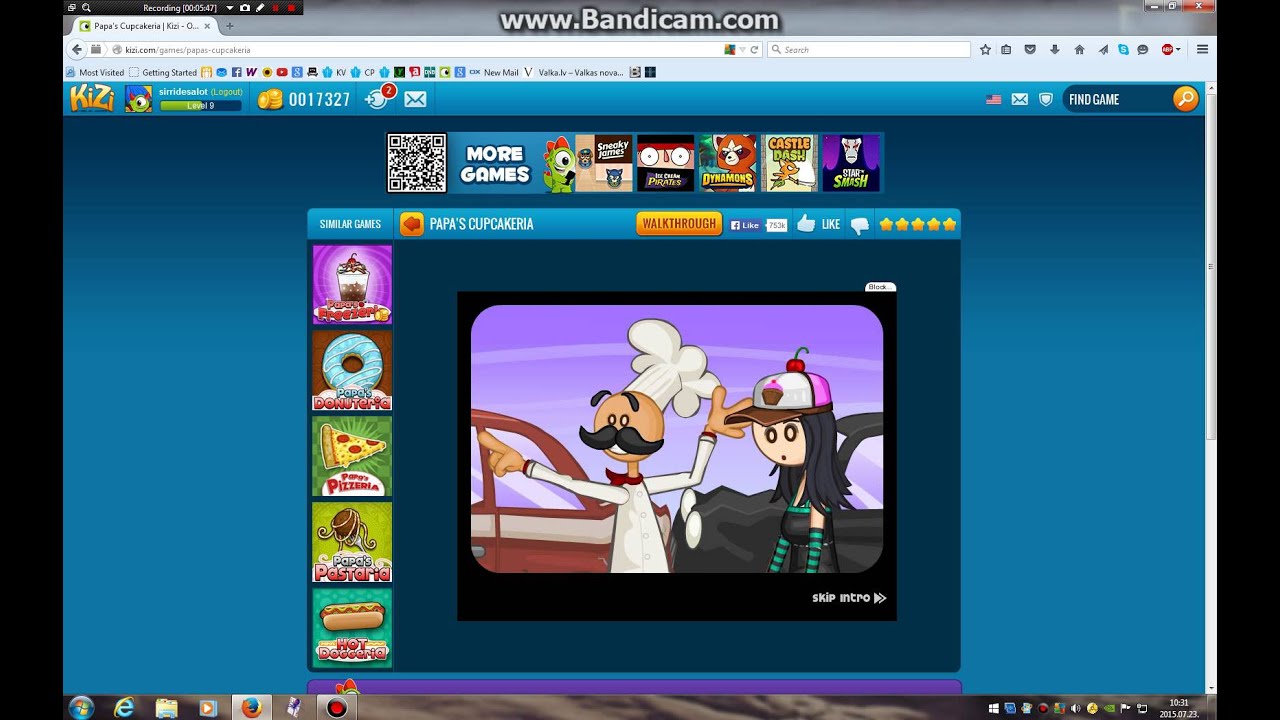The height and width of the screenshot is (720, 1280).
Task: Open Papa's Pastaria similar game
Action: click(x=352, y=542)
